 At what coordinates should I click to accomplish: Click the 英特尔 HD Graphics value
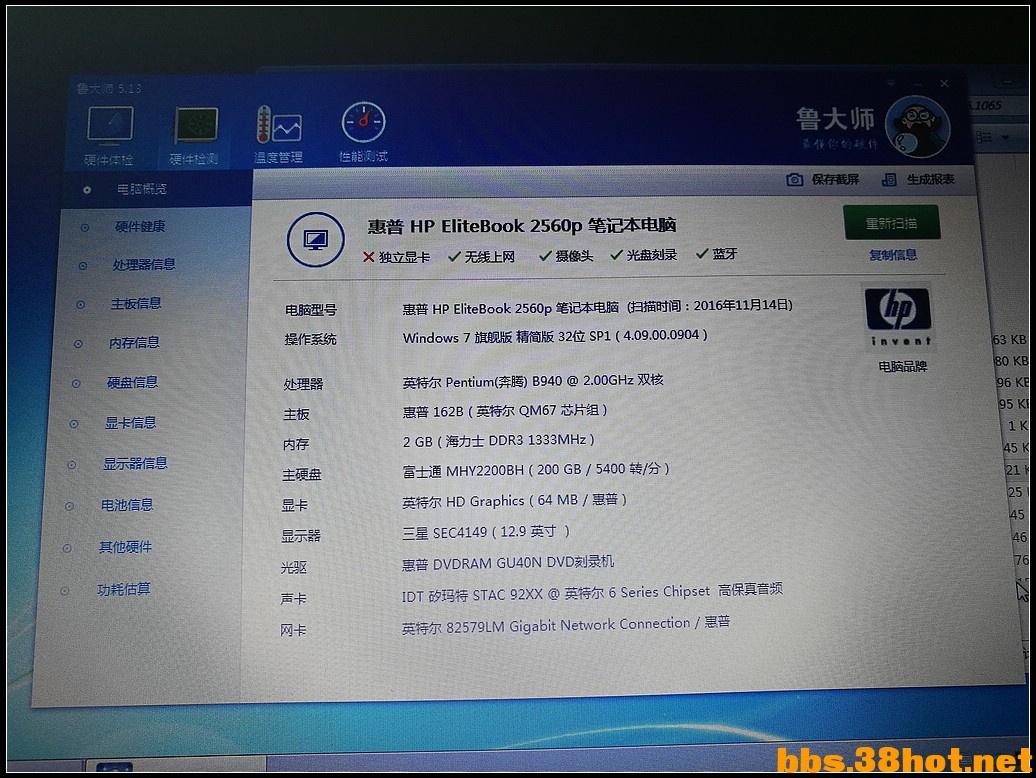click(514, 501)
